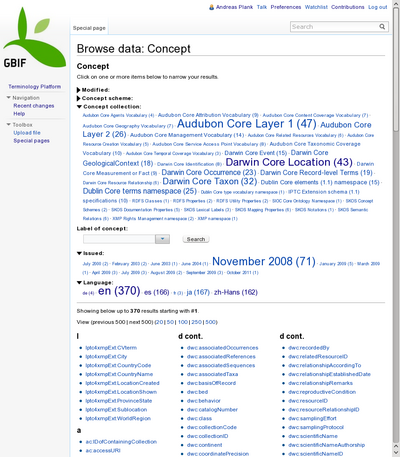Filter by language zh-Hans (162)

(236, 292)
